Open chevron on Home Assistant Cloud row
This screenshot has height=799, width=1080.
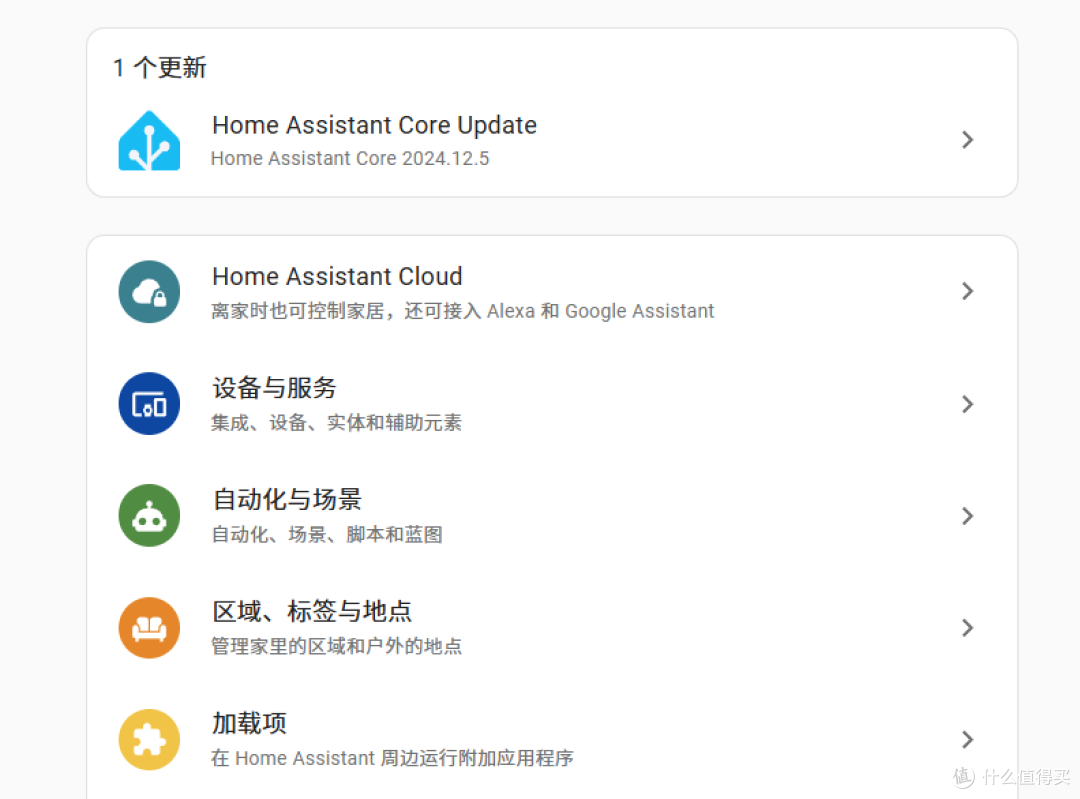click(x=968, y=291)
